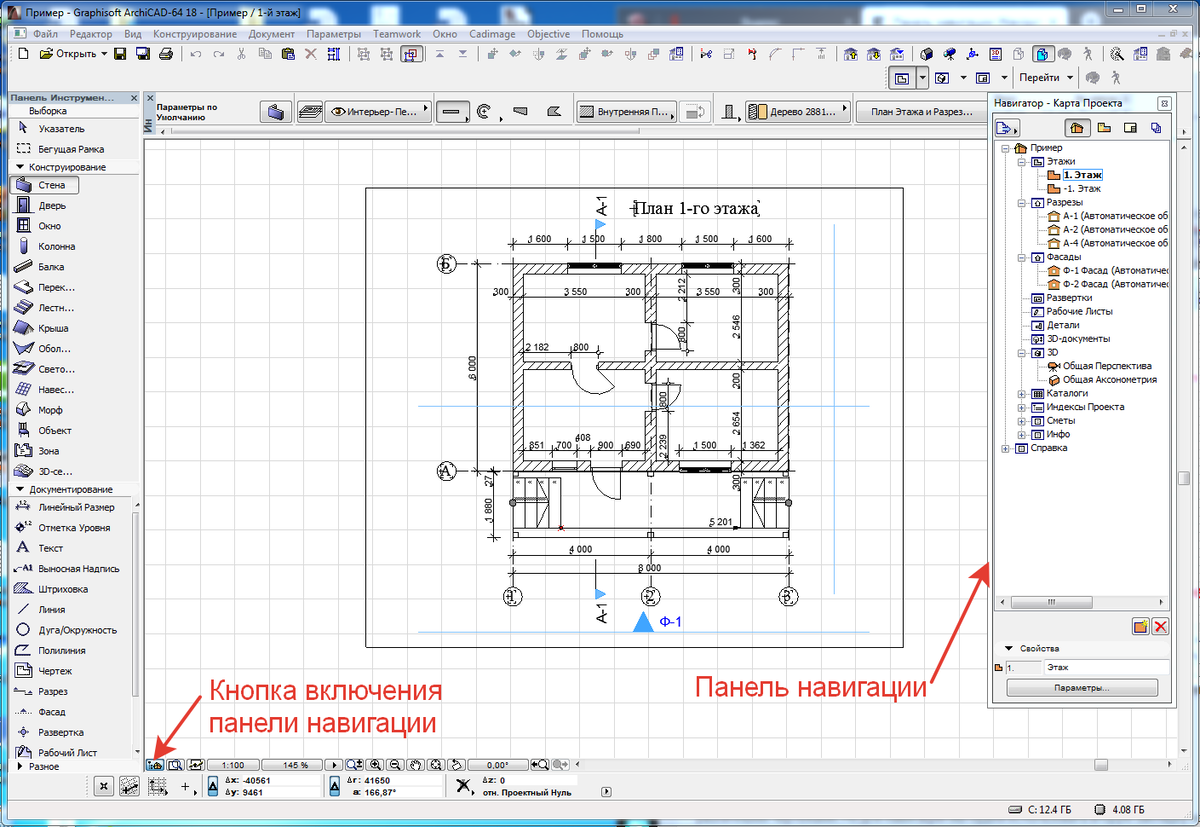
Task: Toggle the Project Map view in Navigator
Action: point(1077,127)
